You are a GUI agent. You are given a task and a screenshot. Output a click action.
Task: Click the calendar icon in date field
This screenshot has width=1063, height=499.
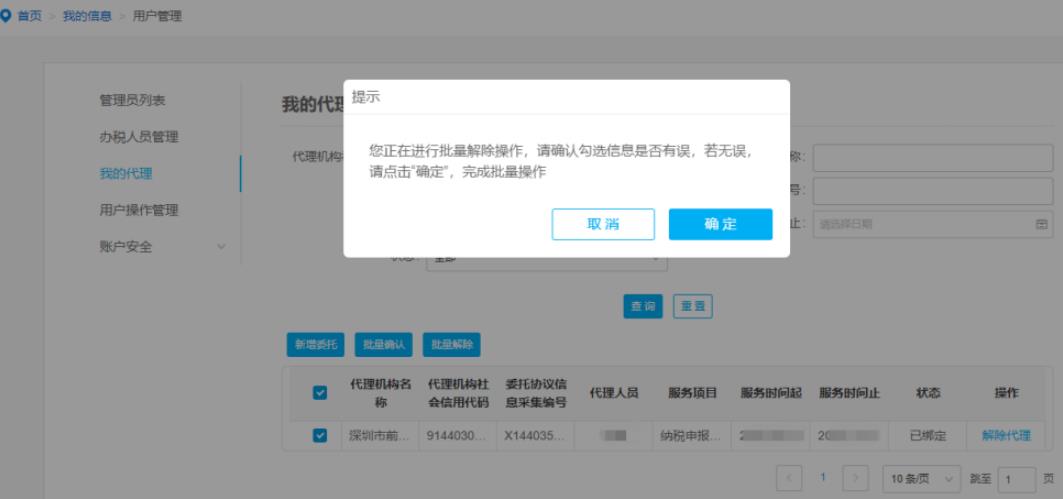pos(1040,224)
